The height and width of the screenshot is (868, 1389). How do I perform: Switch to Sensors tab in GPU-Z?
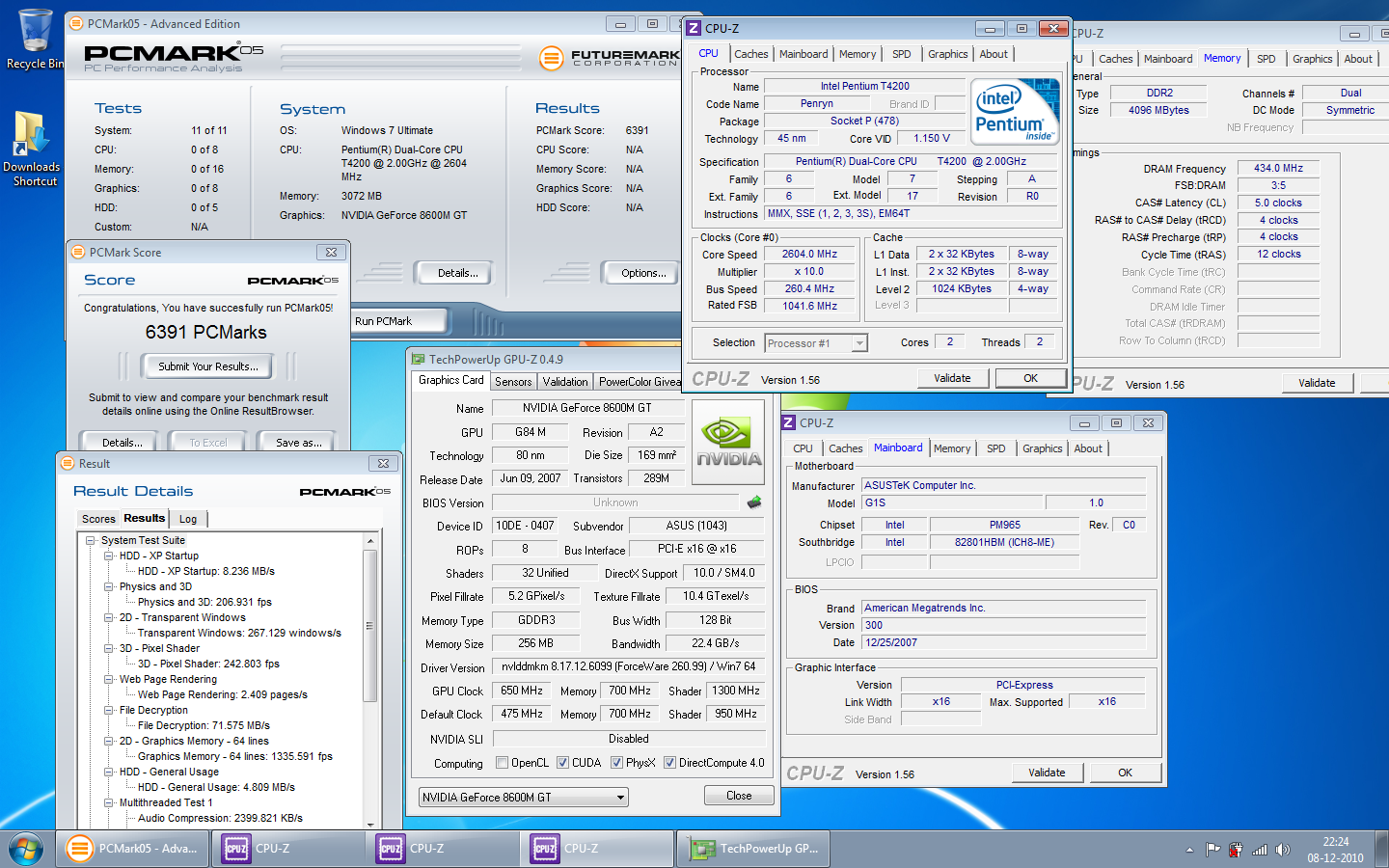coord(513,382)
